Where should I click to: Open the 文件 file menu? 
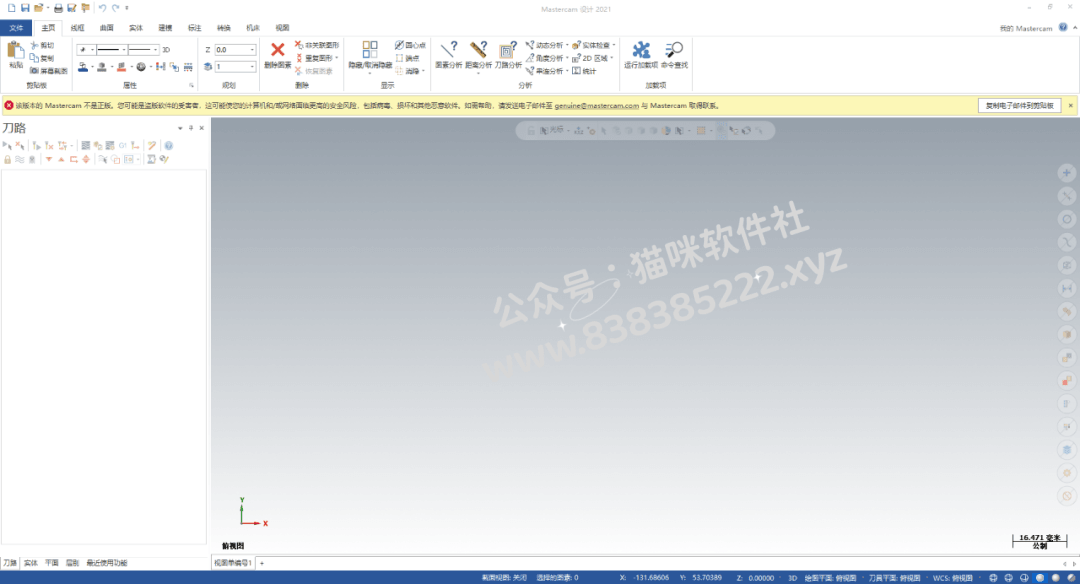tap(16, 28)
